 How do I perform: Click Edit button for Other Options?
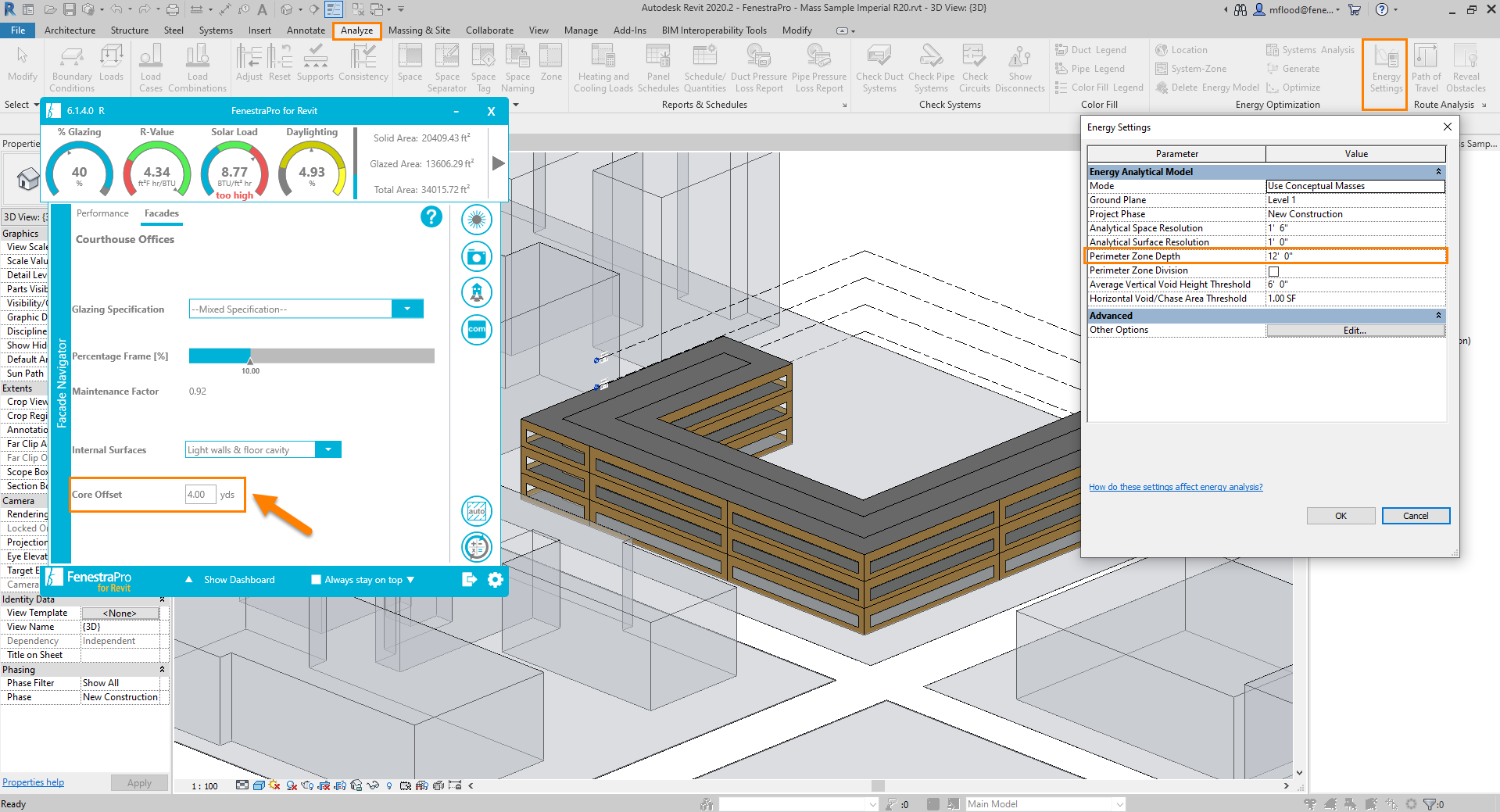(1355, 331)
